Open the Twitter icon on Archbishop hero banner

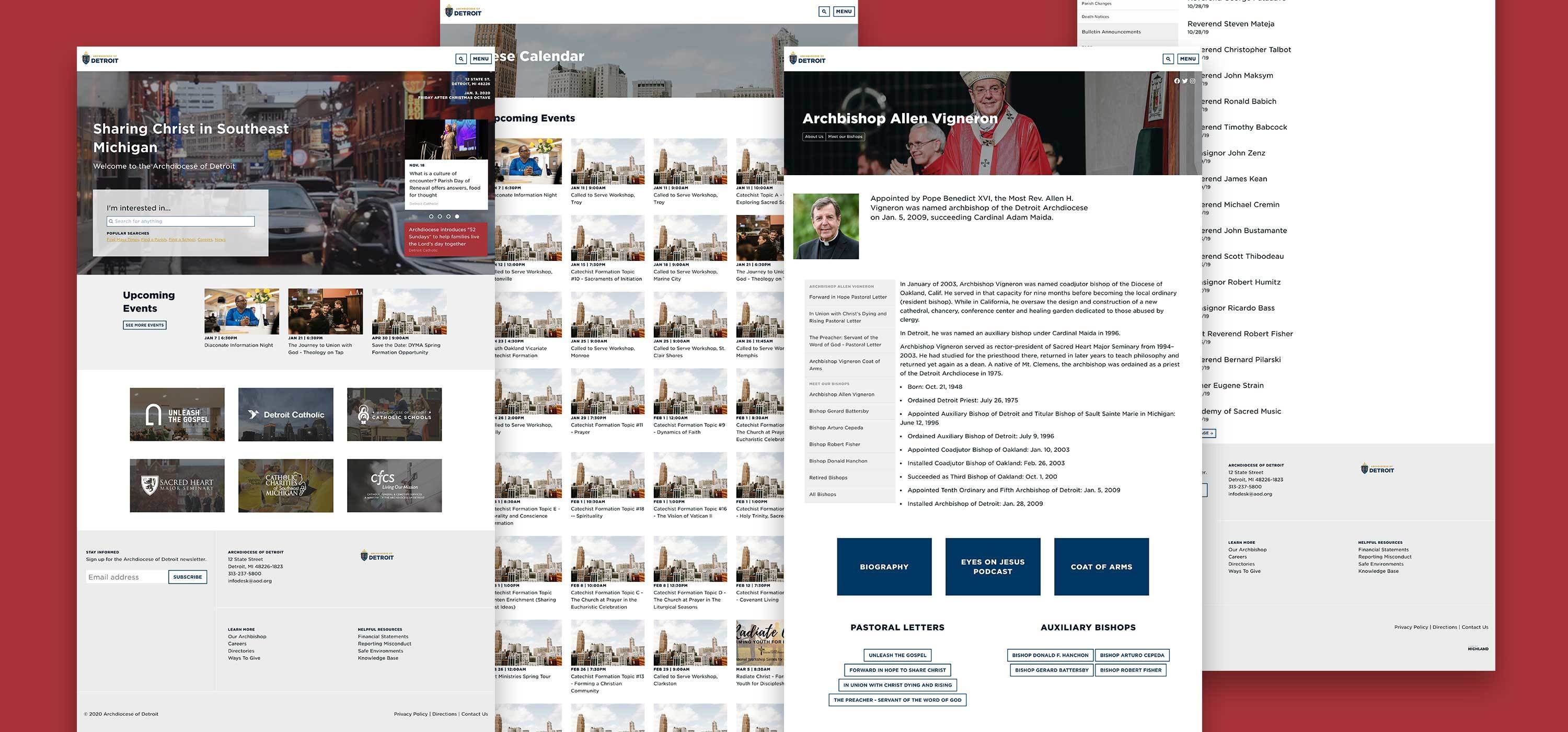(x=1184, y=81)
